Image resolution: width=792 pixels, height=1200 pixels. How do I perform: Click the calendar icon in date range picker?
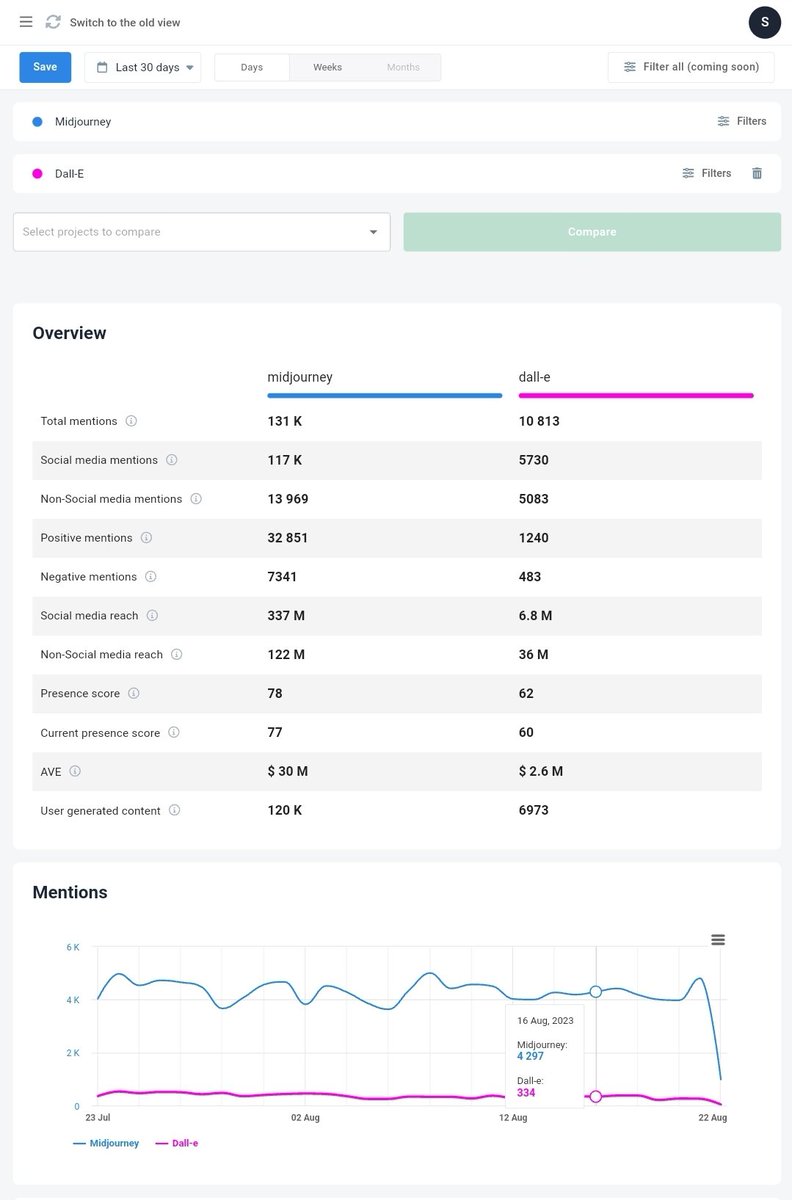pyautogui.click(x=102, y=67)
